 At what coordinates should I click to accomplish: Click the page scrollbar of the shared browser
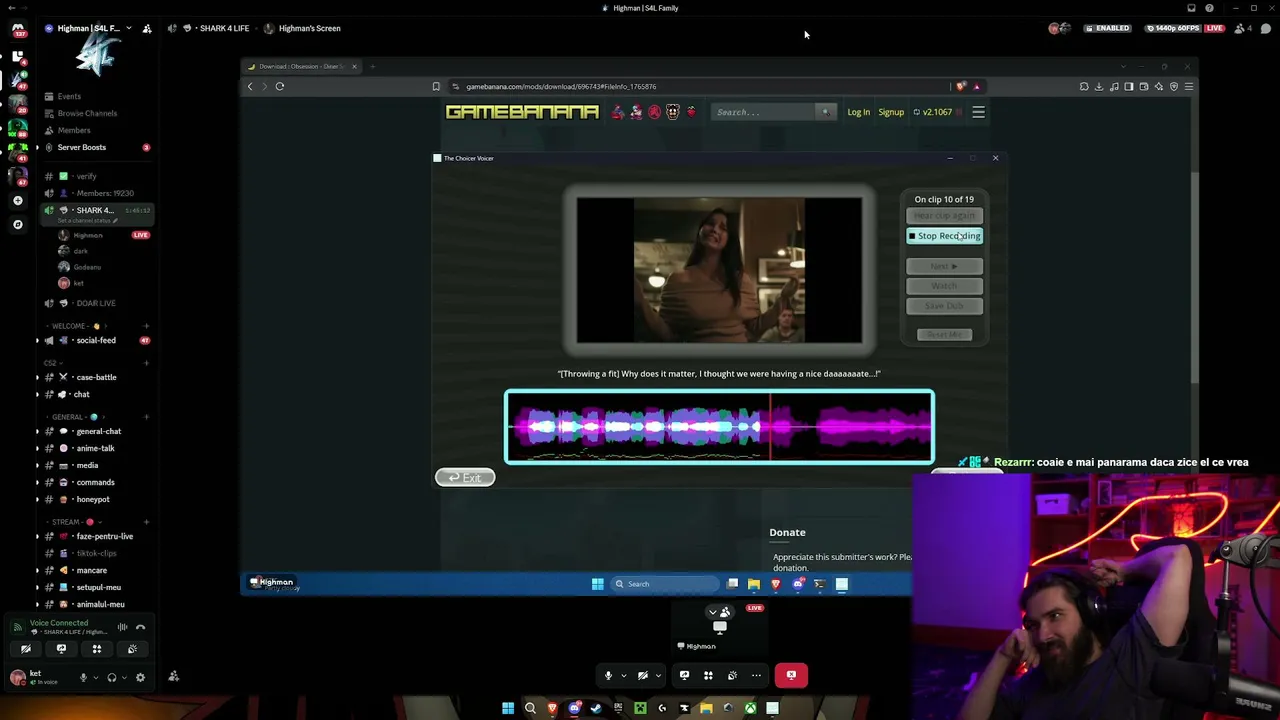[x=1193, y=277]
